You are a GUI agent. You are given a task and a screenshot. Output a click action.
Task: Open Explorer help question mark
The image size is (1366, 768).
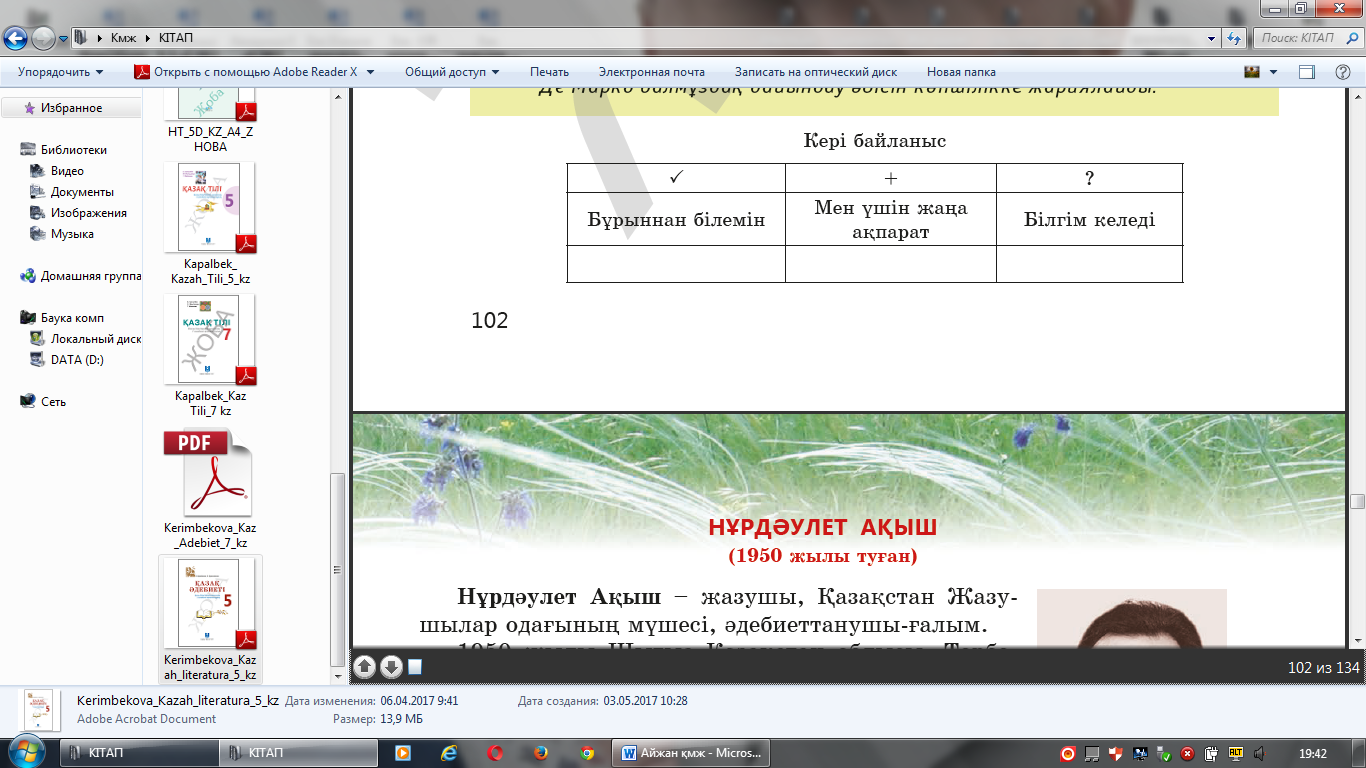click(1343, 72)
